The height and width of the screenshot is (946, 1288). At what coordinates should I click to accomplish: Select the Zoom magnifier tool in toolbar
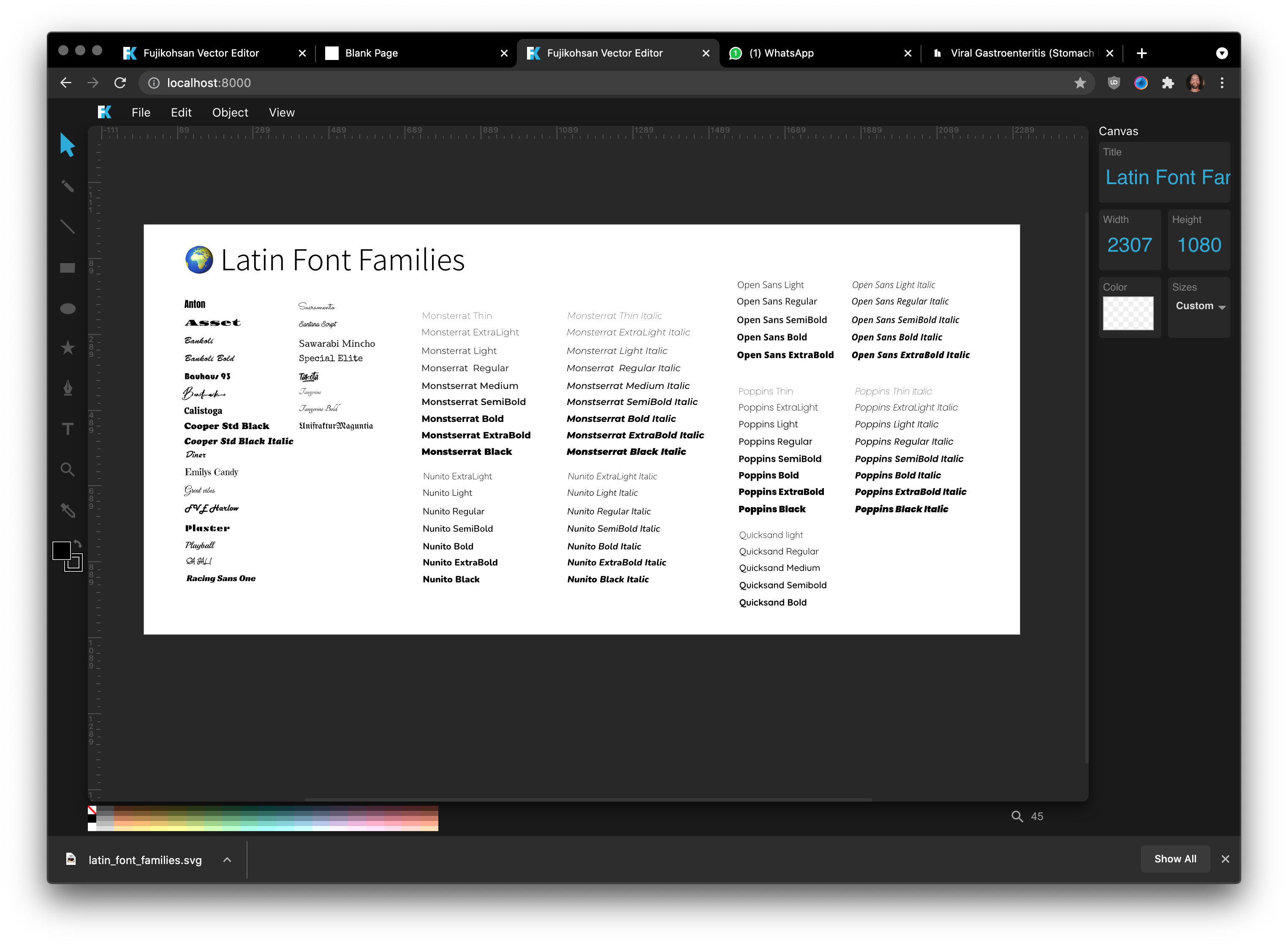tap(68, 470)
